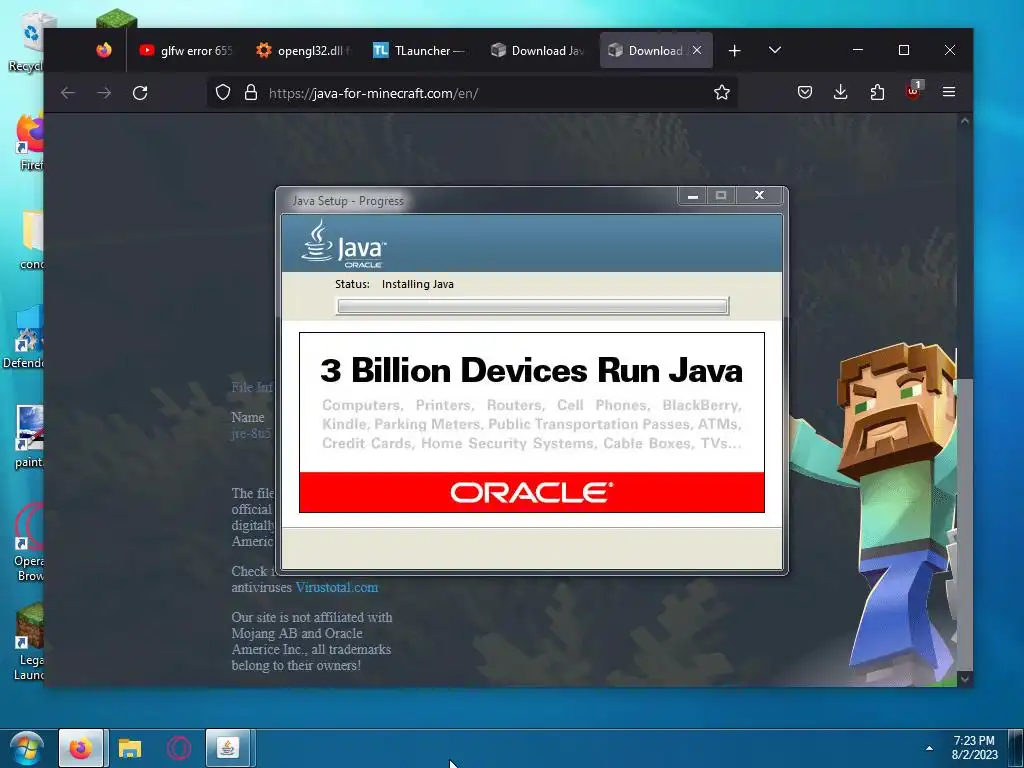1024x768 pixels.
Task: Click the Java installer taskbar button
Action: [228, 748]
